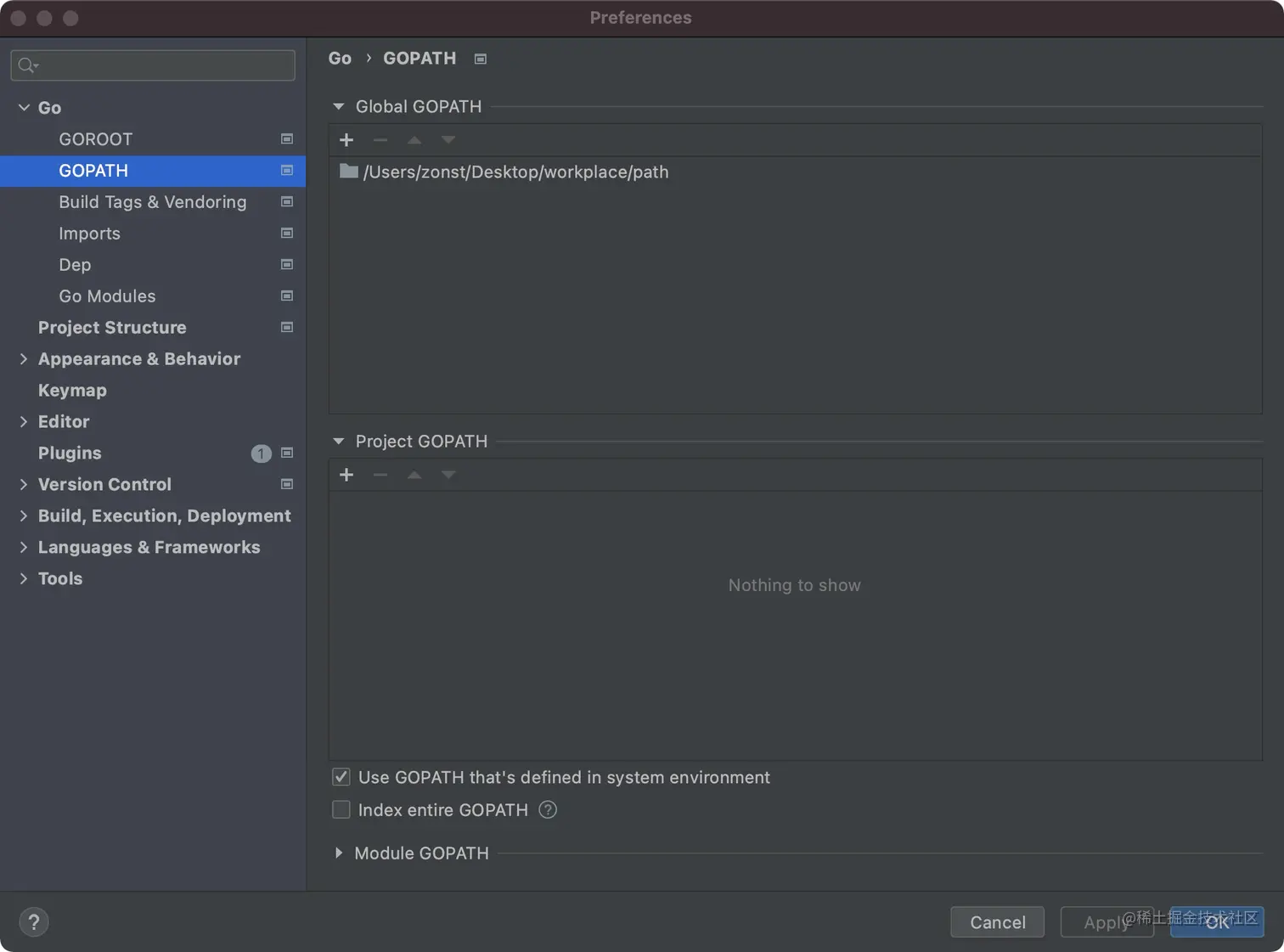This screenshot has width=1284, height=952.
Task: Select Go Modules in the settings tree
Action: coord(107,296)
